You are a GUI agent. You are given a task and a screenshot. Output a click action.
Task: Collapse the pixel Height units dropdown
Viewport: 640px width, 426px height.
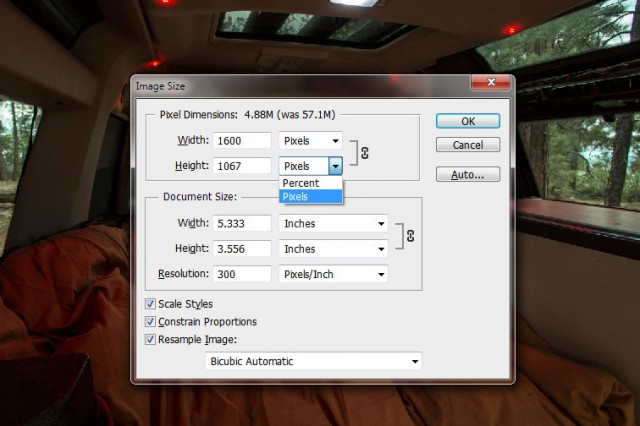pos(336,166)
